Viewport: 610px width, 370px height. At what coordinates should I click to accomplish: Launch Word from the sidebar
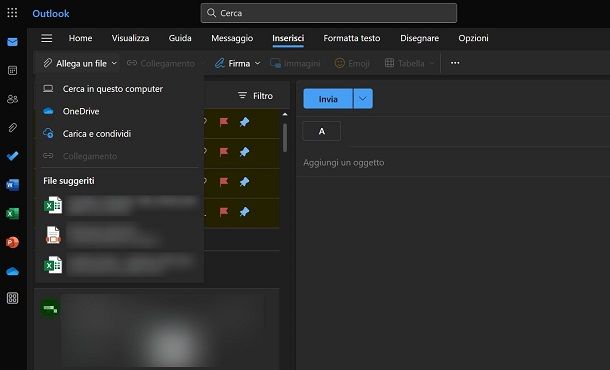(x=12, y=185)
